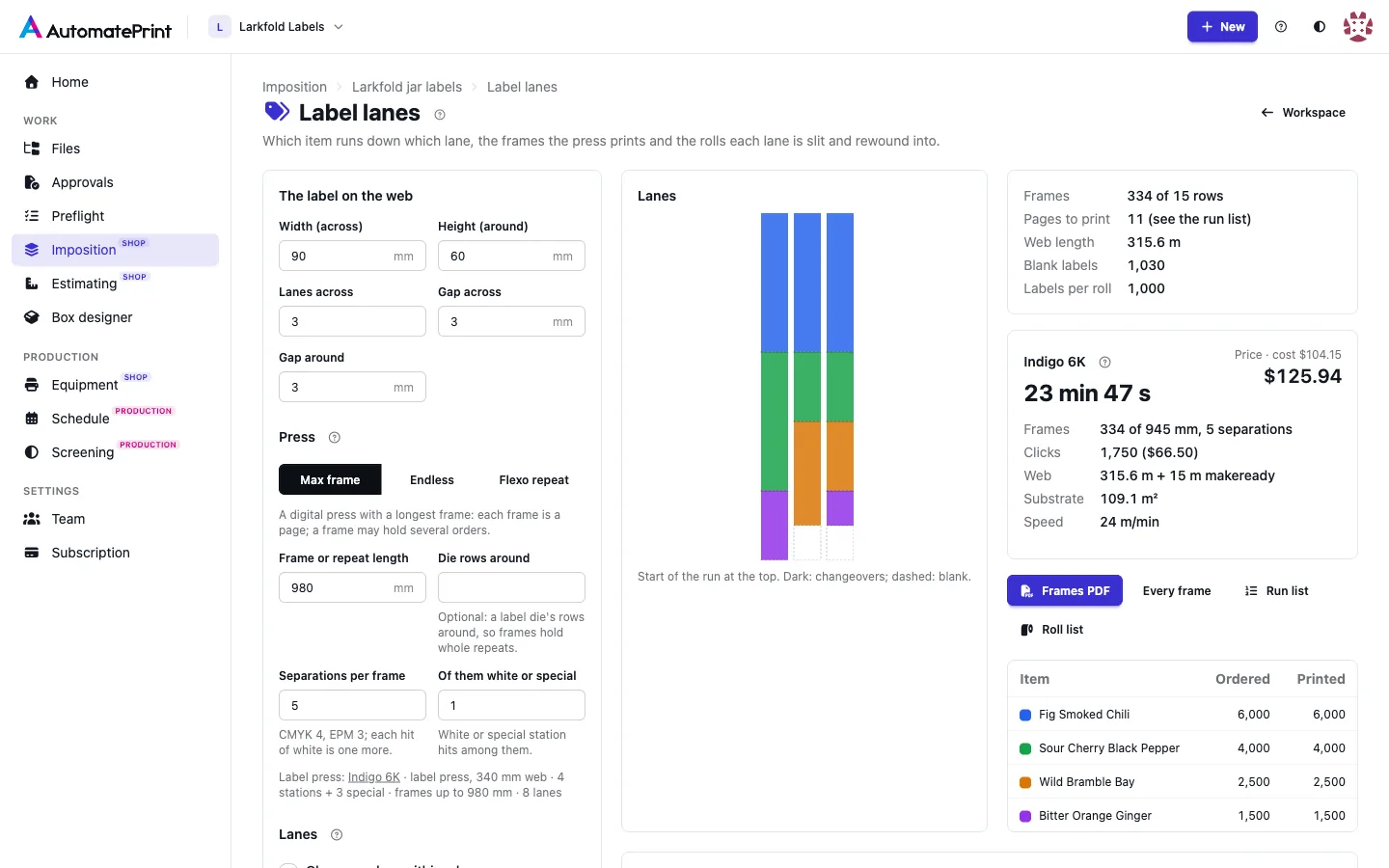Select the Max frame press mode
1389x868 pixels.
click(330, 479)
